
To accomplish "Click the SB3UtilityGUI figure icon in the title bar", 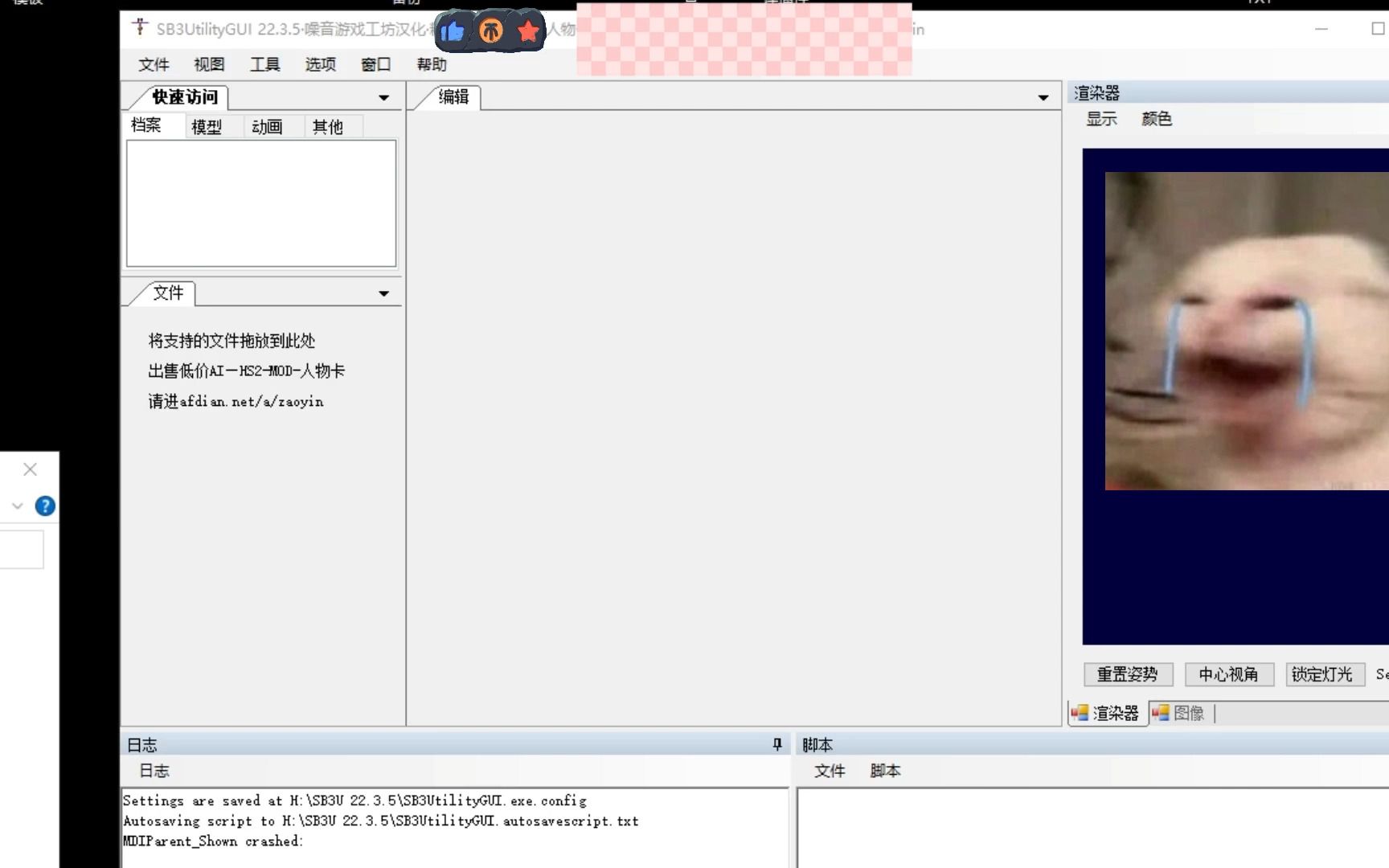I will (x=139, y=27).
